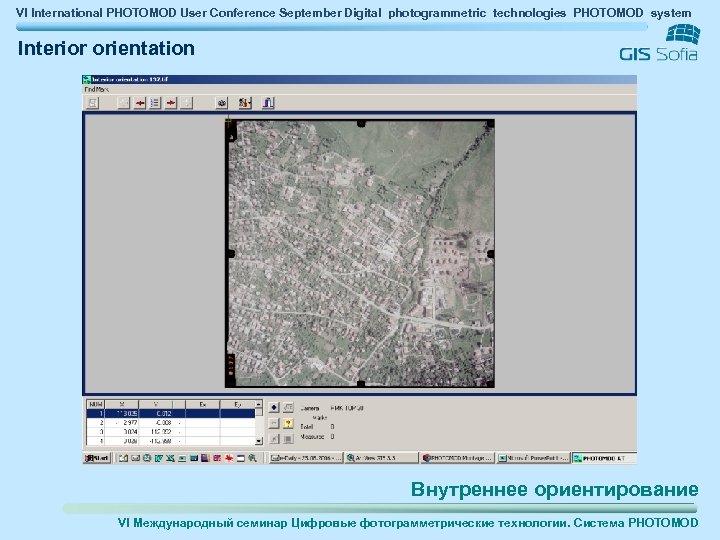720x540 pixels.
Task: Click the table scrollbar down arrow
Action: tap(259, 441)
